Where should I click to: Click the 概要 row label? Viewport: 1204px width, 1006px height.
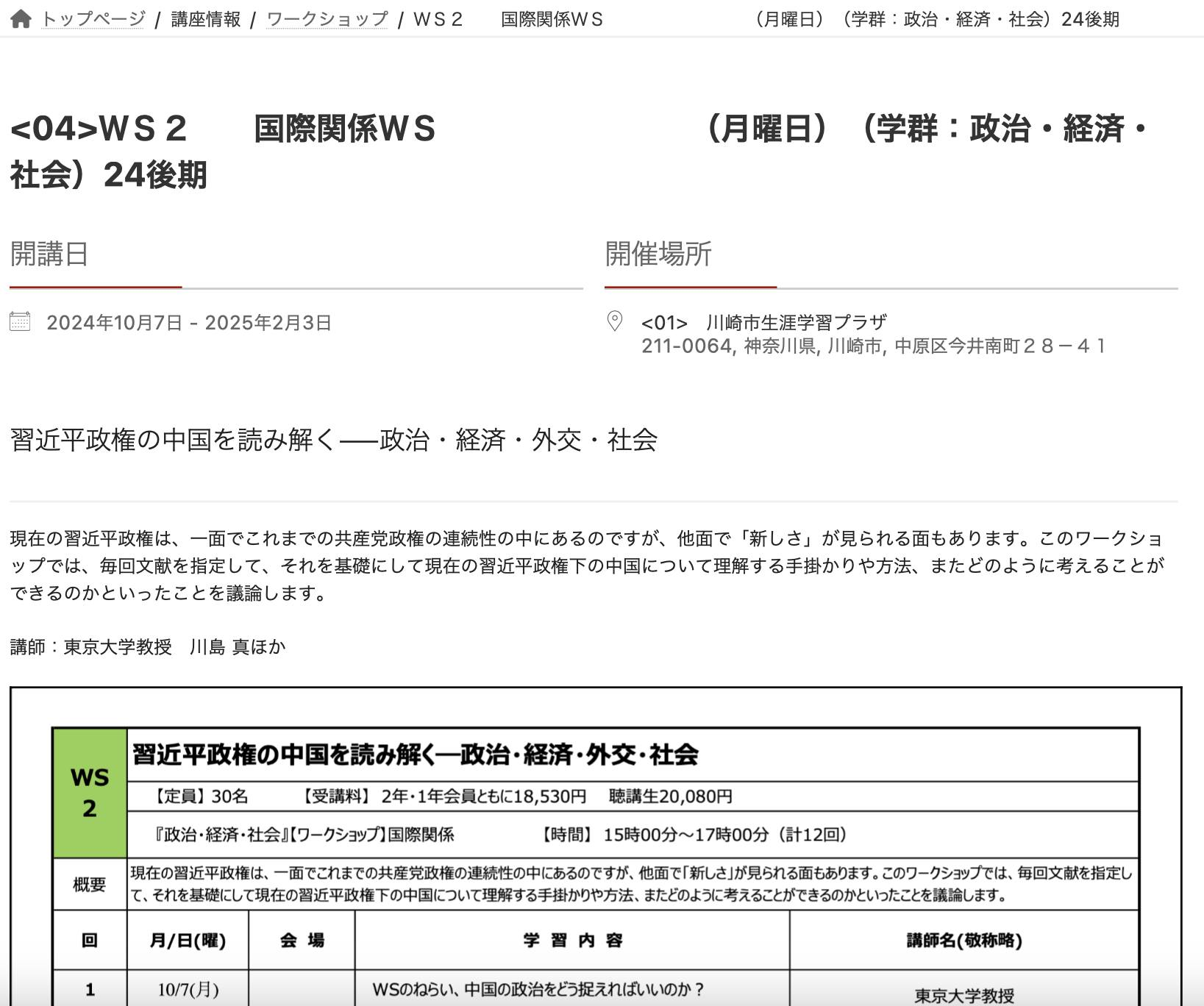point(90,884)
